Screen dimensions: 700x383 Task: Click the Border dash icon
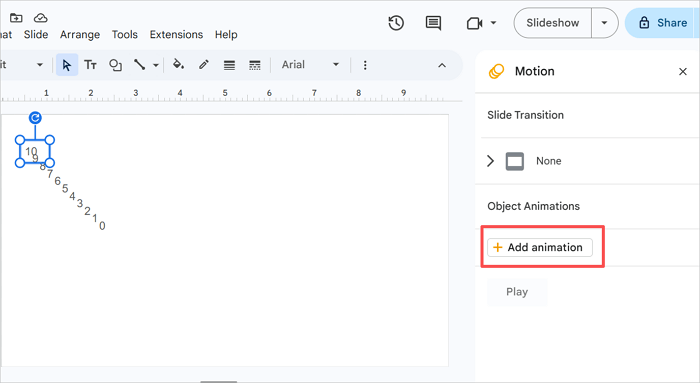point(255,66)
